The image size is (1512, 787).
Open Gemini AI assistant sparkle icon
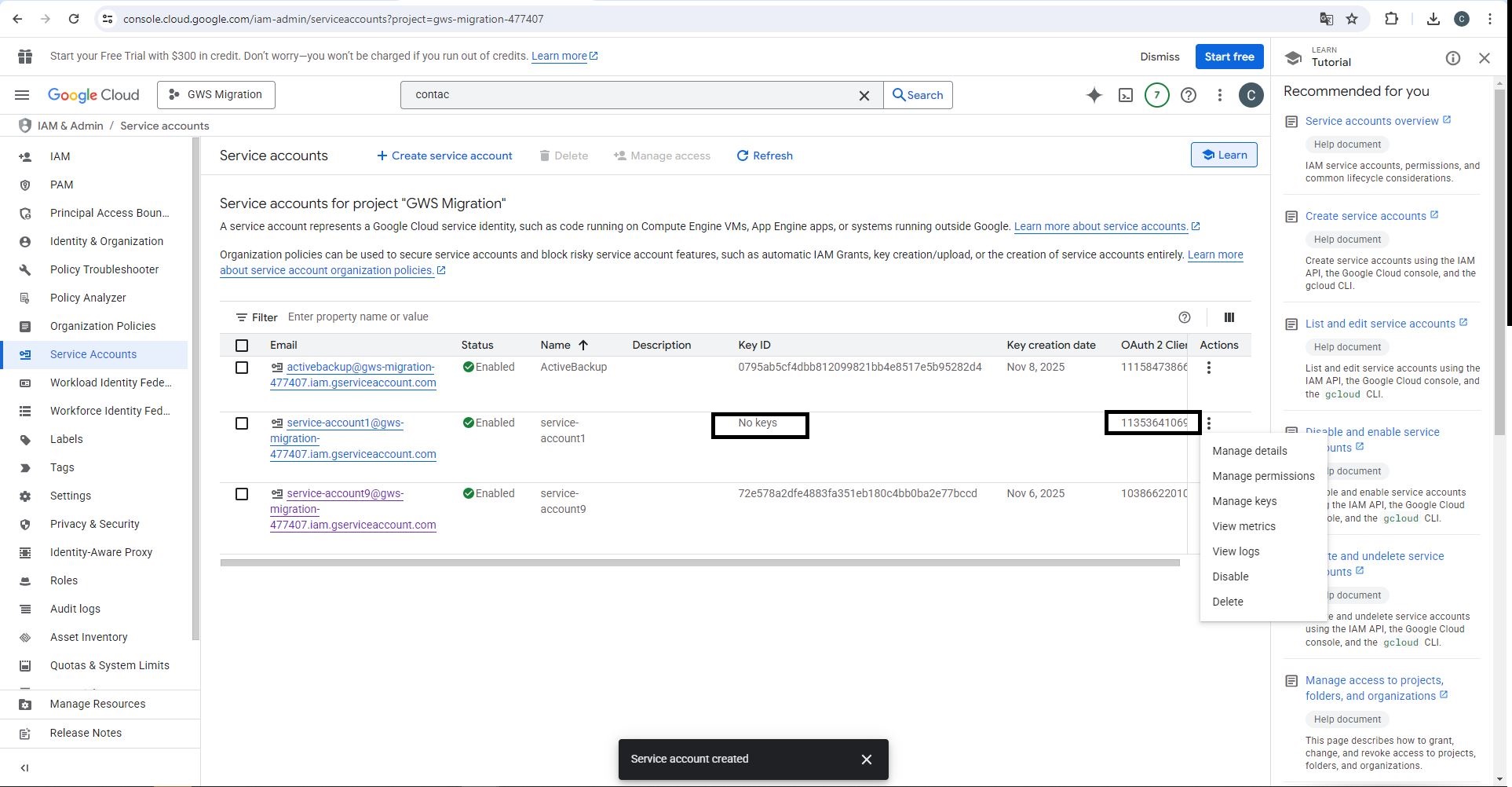click(x=1094, y=95)
